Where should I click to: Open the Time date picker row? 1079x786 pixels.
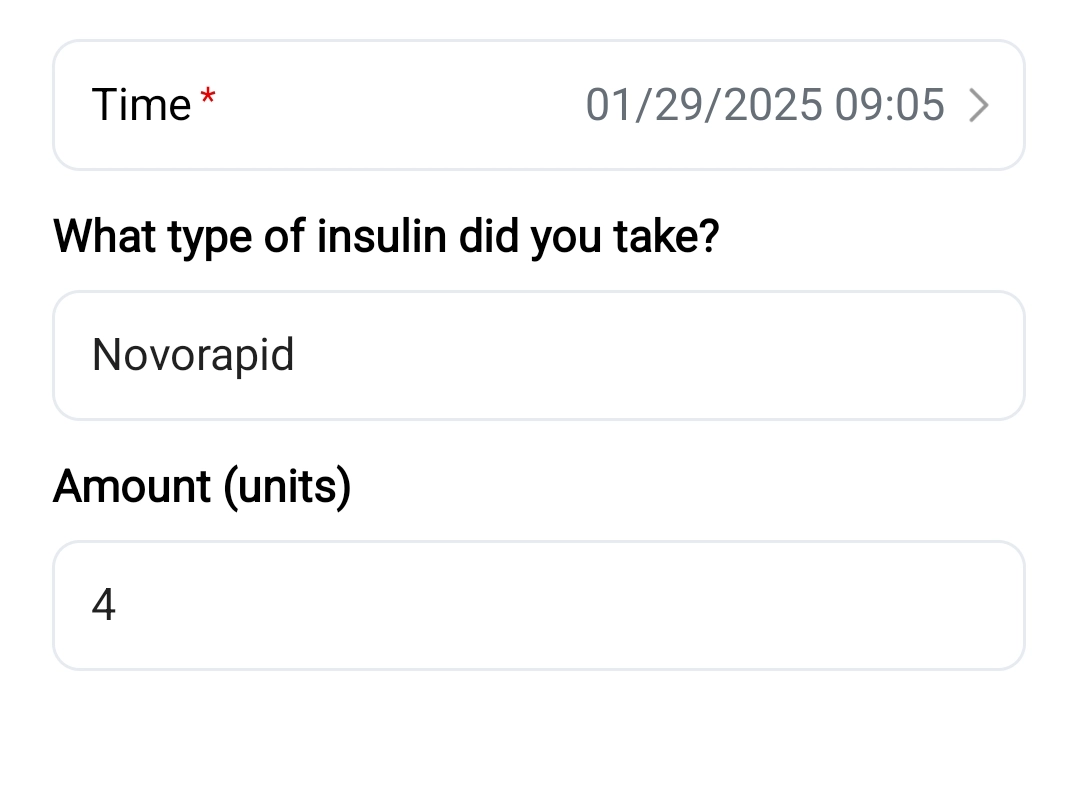[x=538, y=105]
